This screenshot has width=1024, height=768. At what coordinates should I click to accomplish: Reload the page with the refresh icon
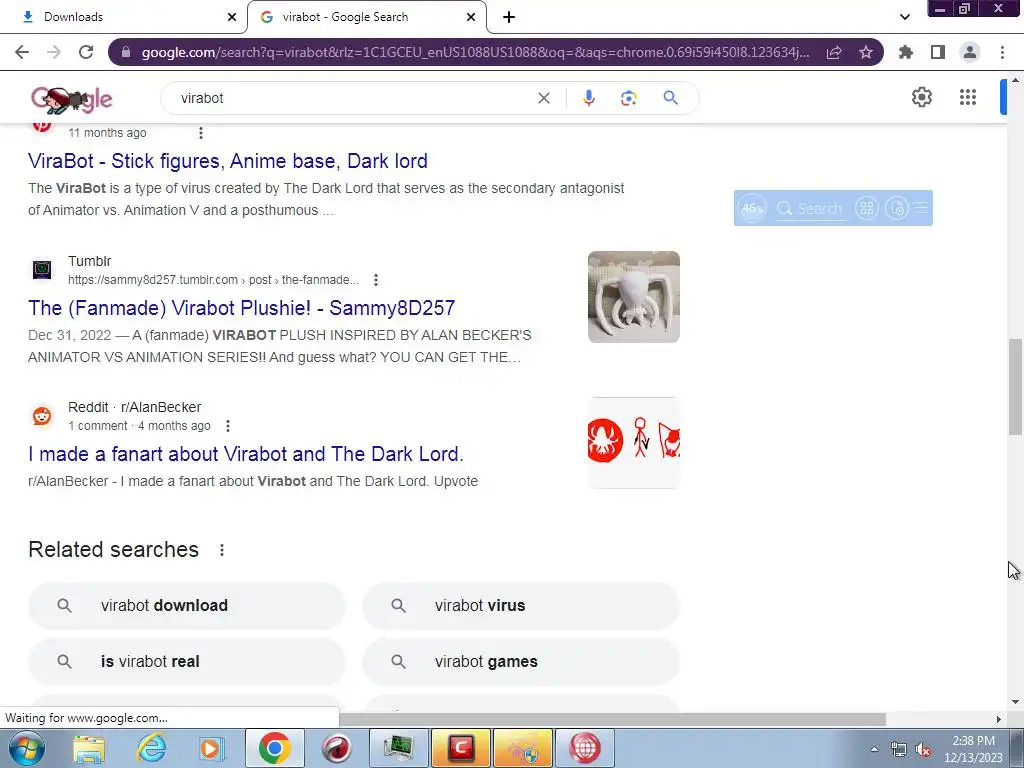[86, 52]
